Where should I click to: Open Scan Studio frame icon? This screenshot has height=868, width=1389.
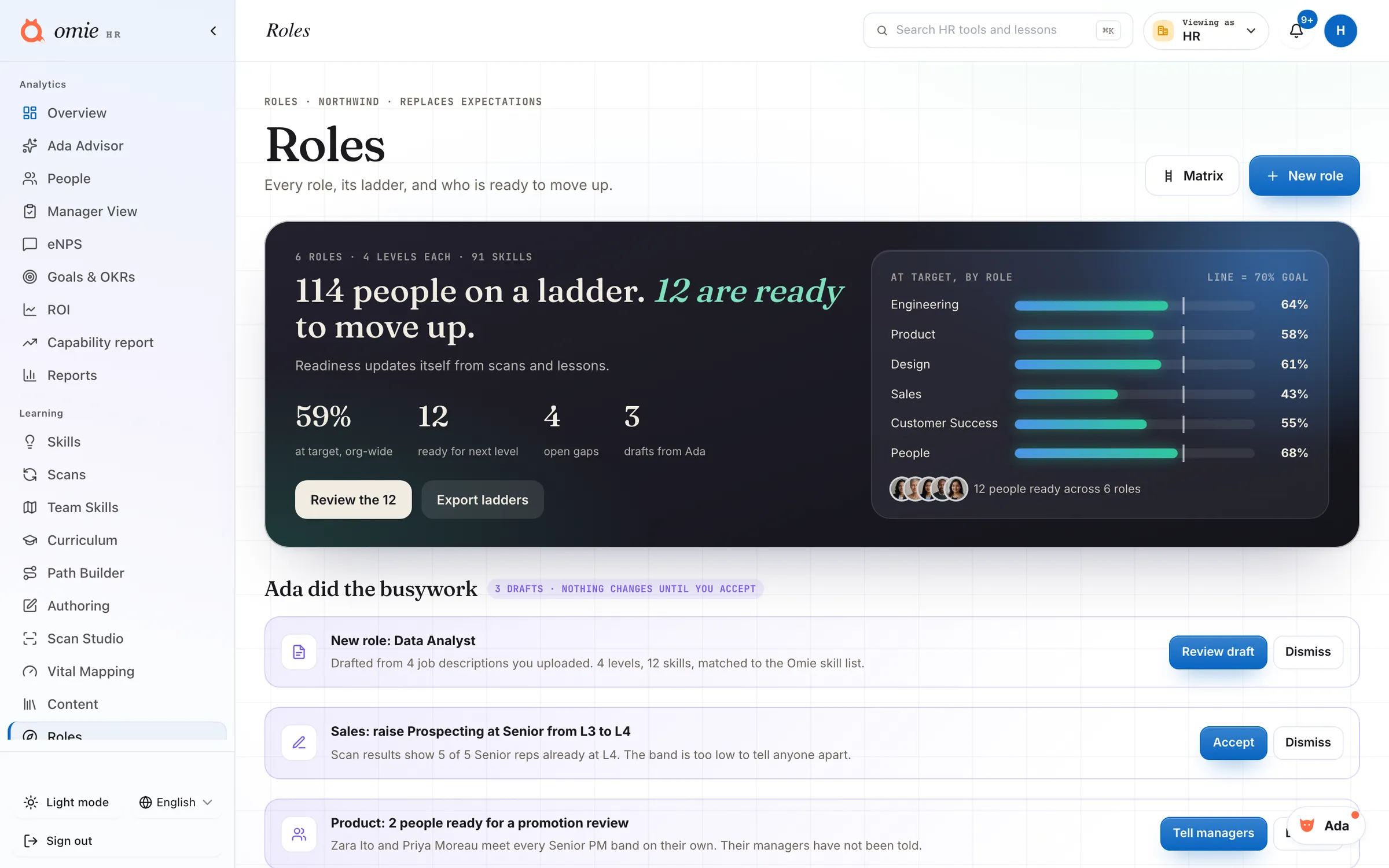point(30,638)
